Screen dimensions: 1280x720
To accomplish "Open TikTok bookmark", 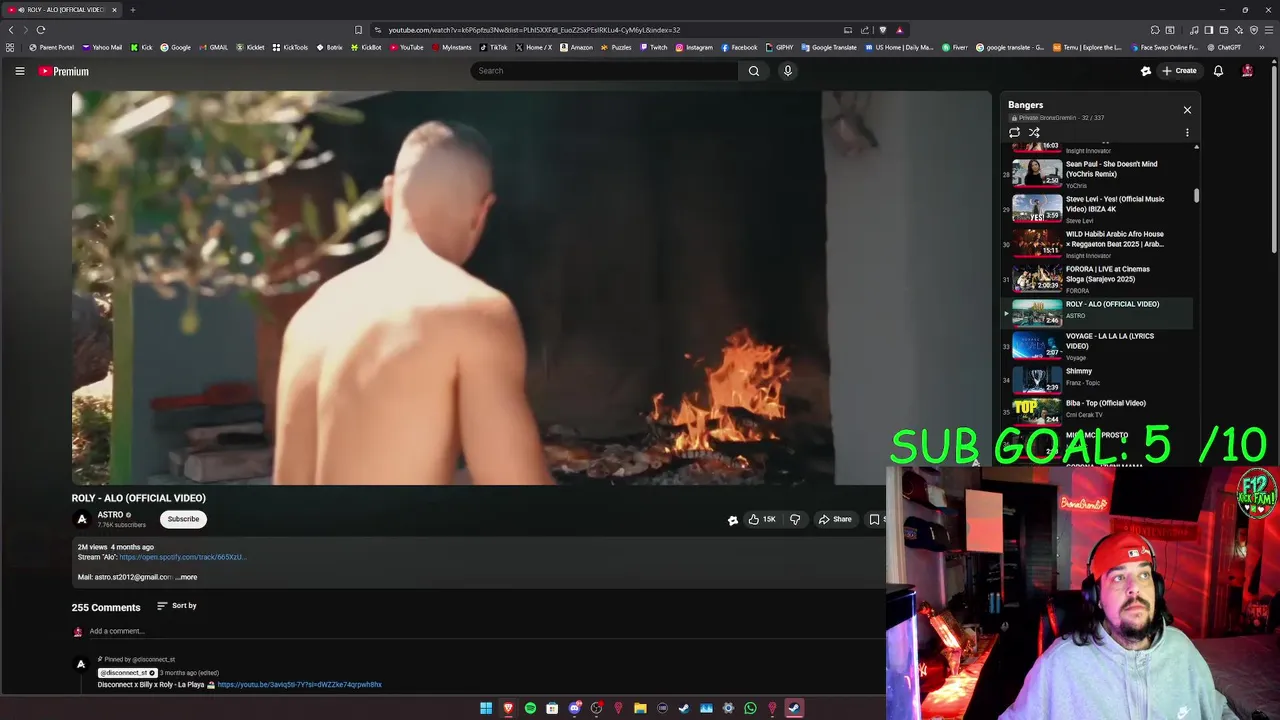I will coord(493,47).
